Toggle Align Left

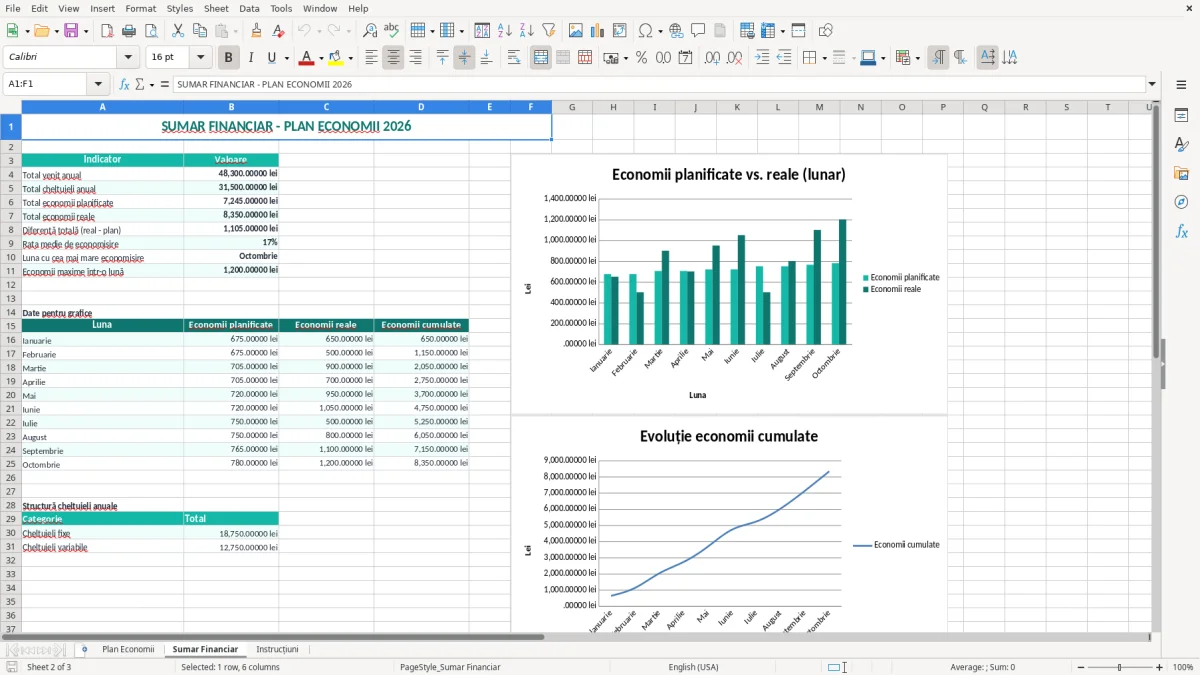(371, 58)
